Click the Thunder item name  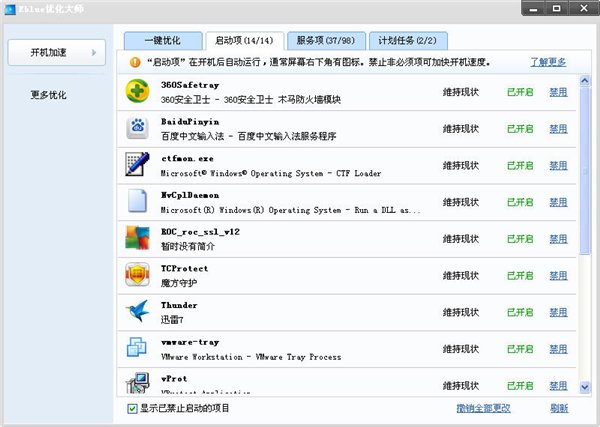tap(179, 305)
